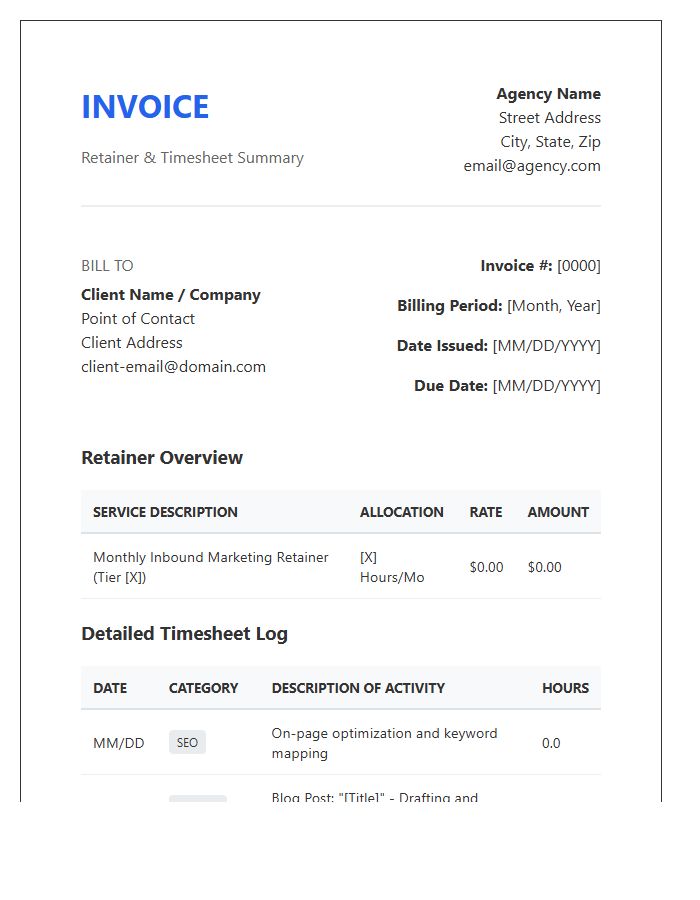Click the Invoice # [0000] field
Viewport: 700px width, 900px height.
click(x=540, y=266)
